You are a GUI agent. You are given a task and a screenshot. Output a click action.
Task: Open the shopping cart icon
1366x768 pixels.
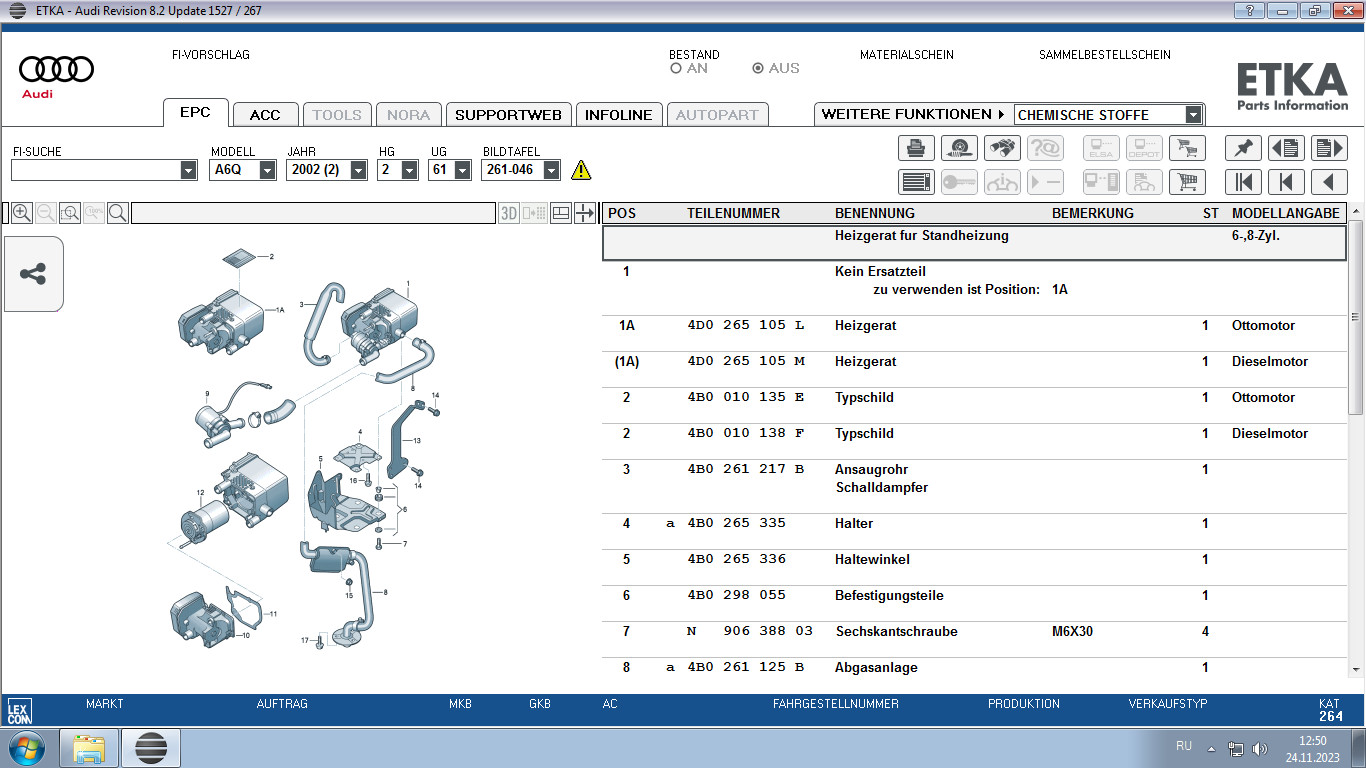1187,182
